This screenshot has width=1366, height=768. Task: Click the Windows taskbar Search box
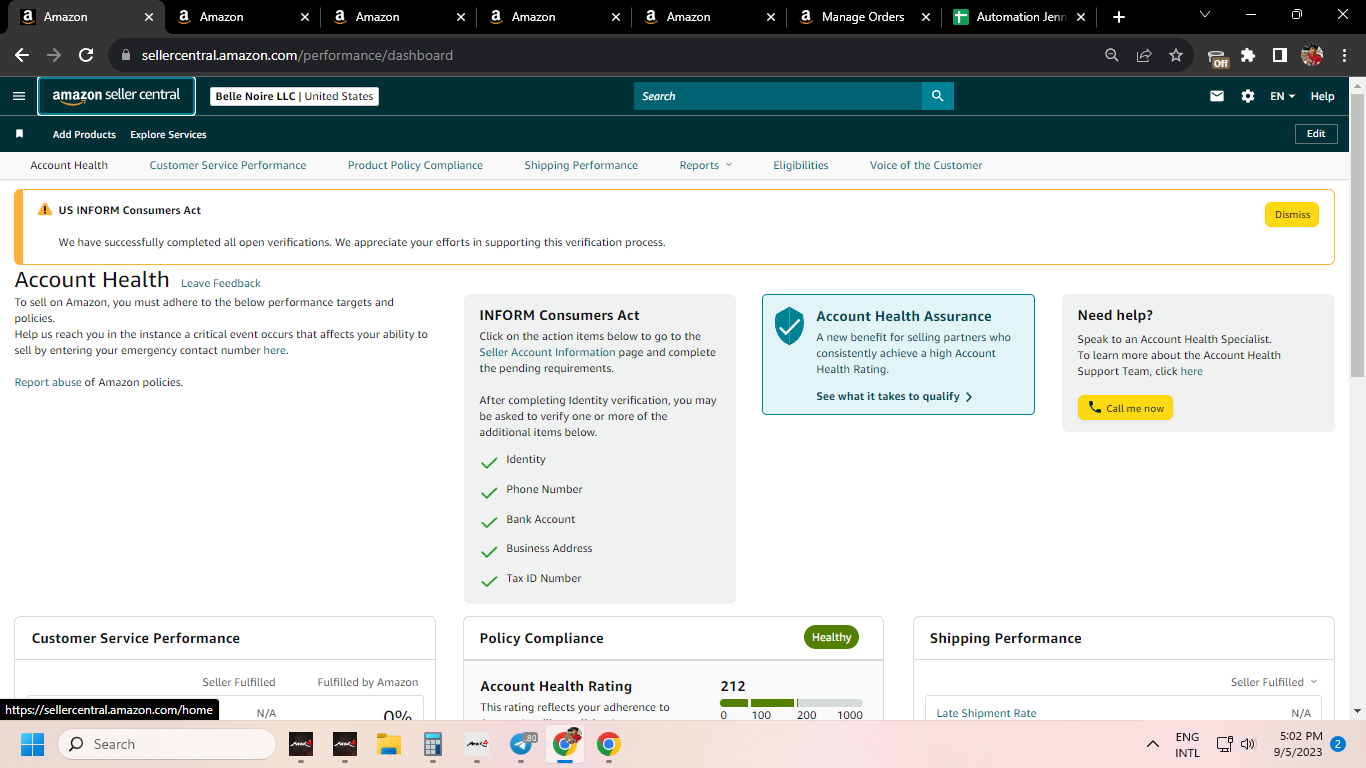coord(166,744)
